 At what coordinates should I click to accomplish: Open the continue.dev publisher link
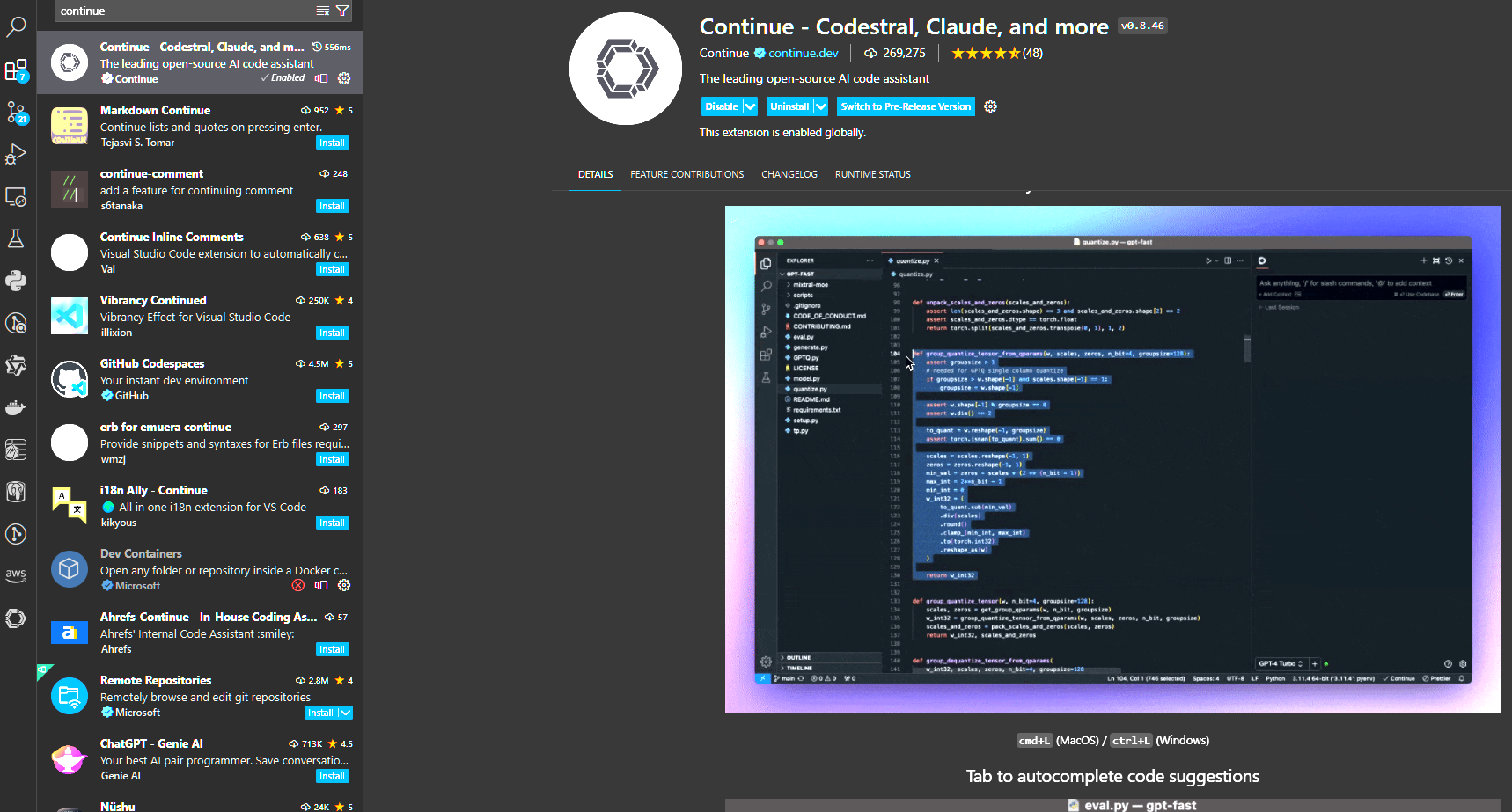pos(804,53)
